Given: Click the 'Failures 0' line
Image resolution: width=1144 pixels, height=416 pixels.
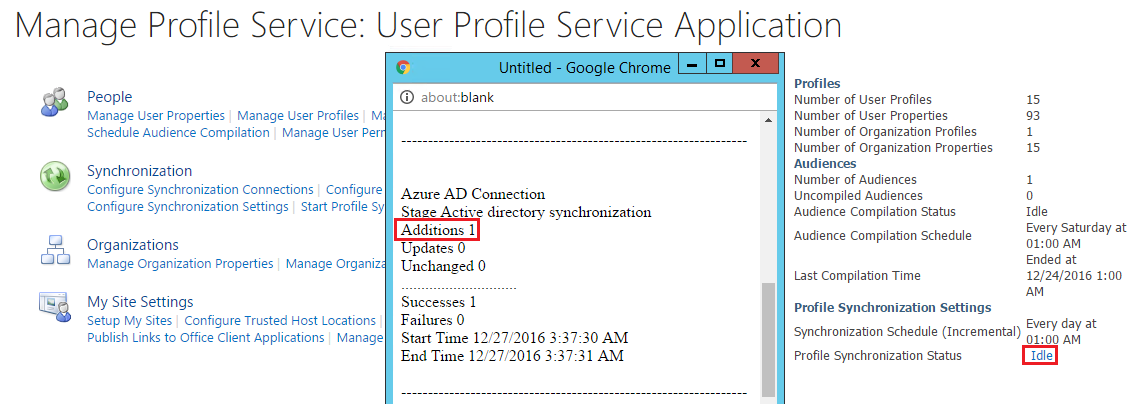Looking at the screenshot, I should pos(433,320).
